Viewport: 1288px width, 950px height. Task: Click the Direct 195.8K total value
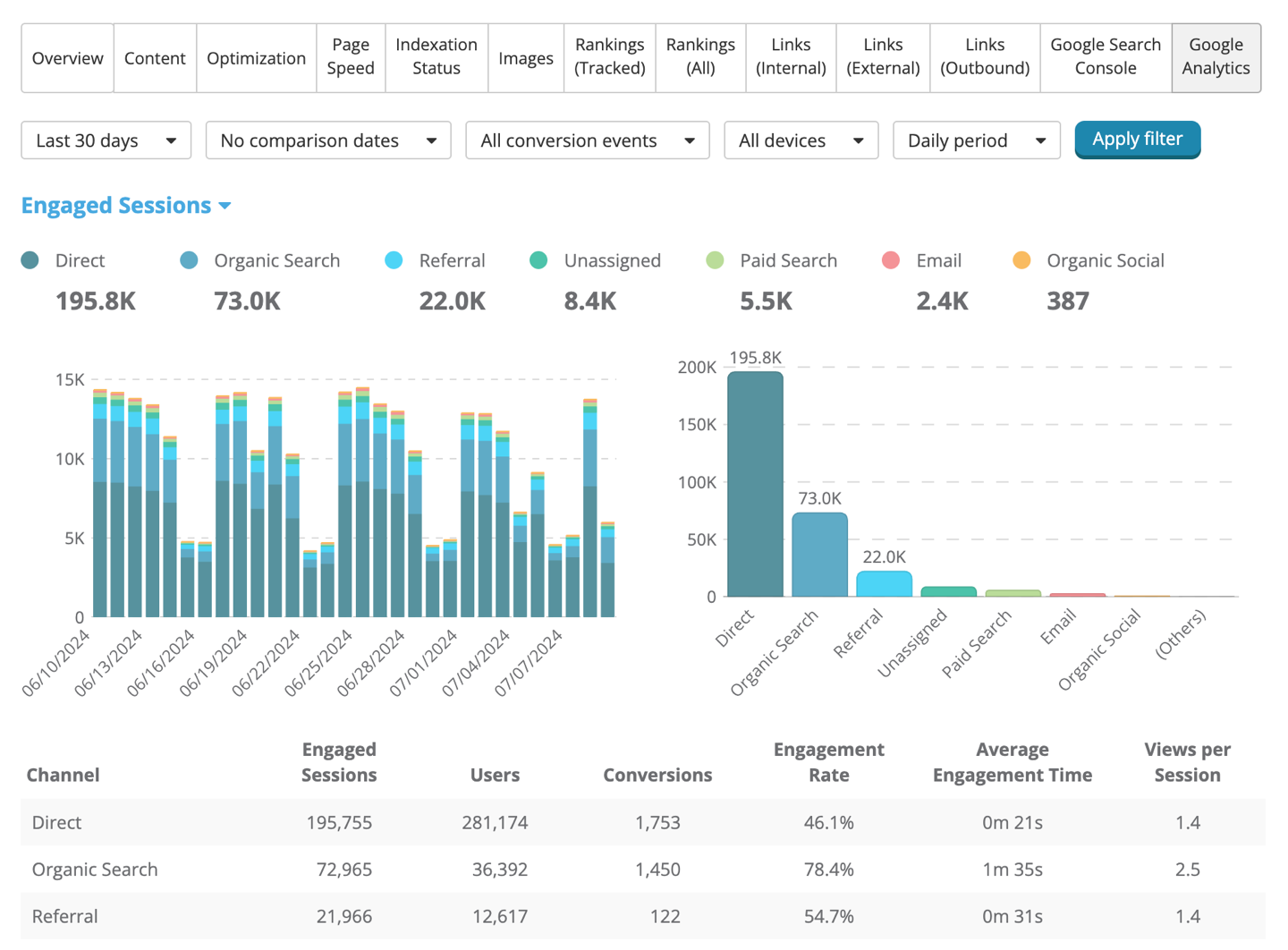pyautogui.click(x=96, y=301)
